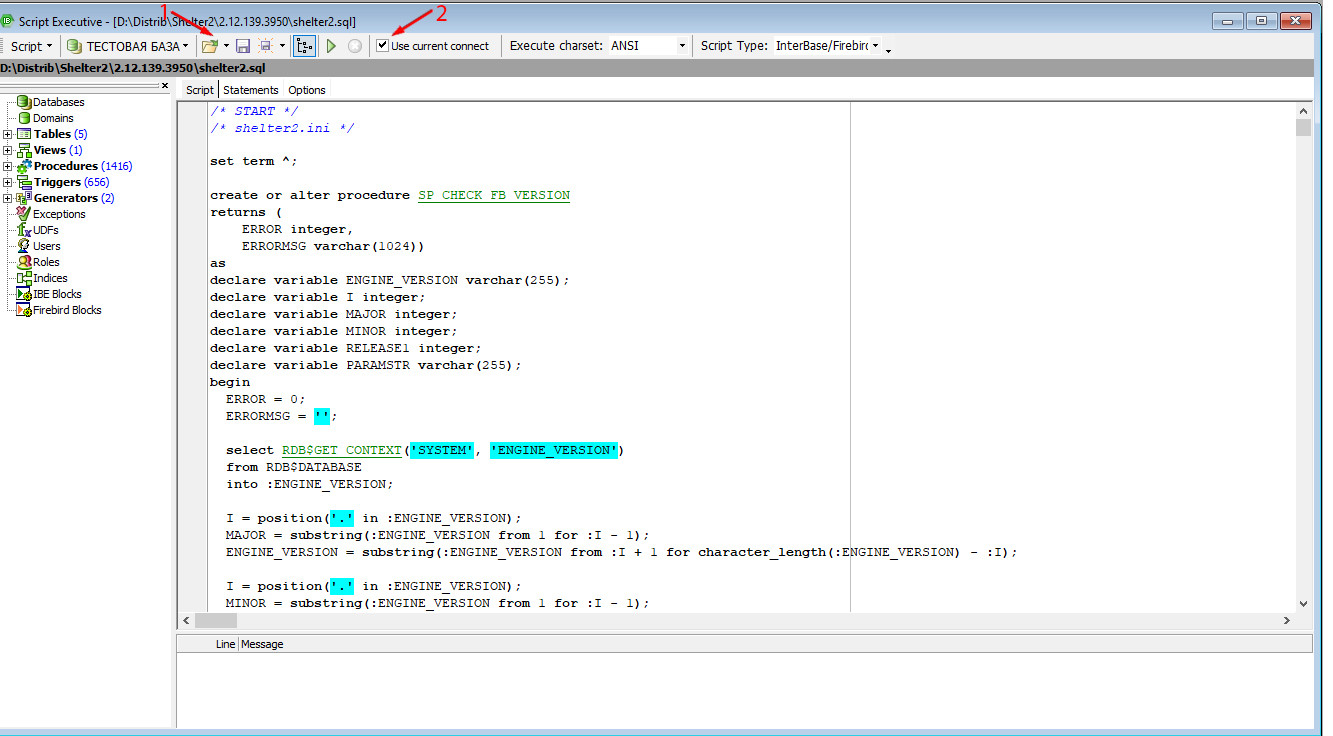Select the Domains tree label
Screen dimensions: 1333x736
[53, 118]
